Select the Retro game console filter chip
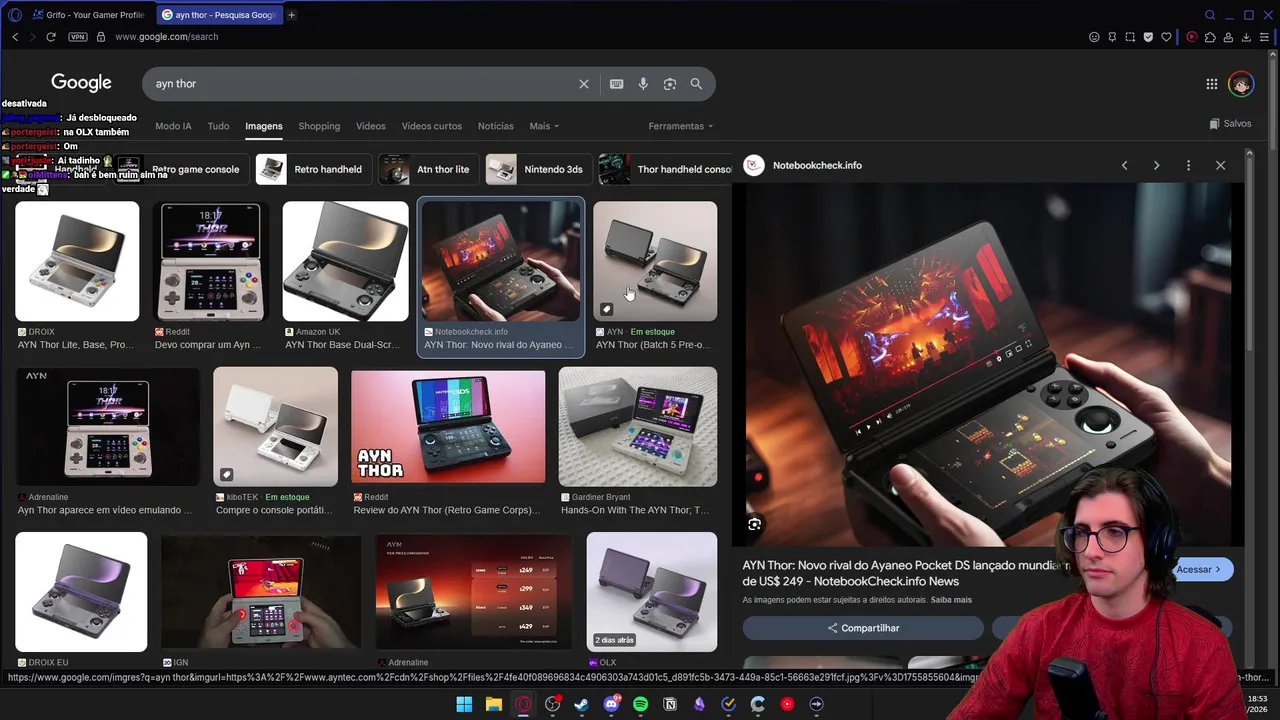 click(x=181, y=169)
